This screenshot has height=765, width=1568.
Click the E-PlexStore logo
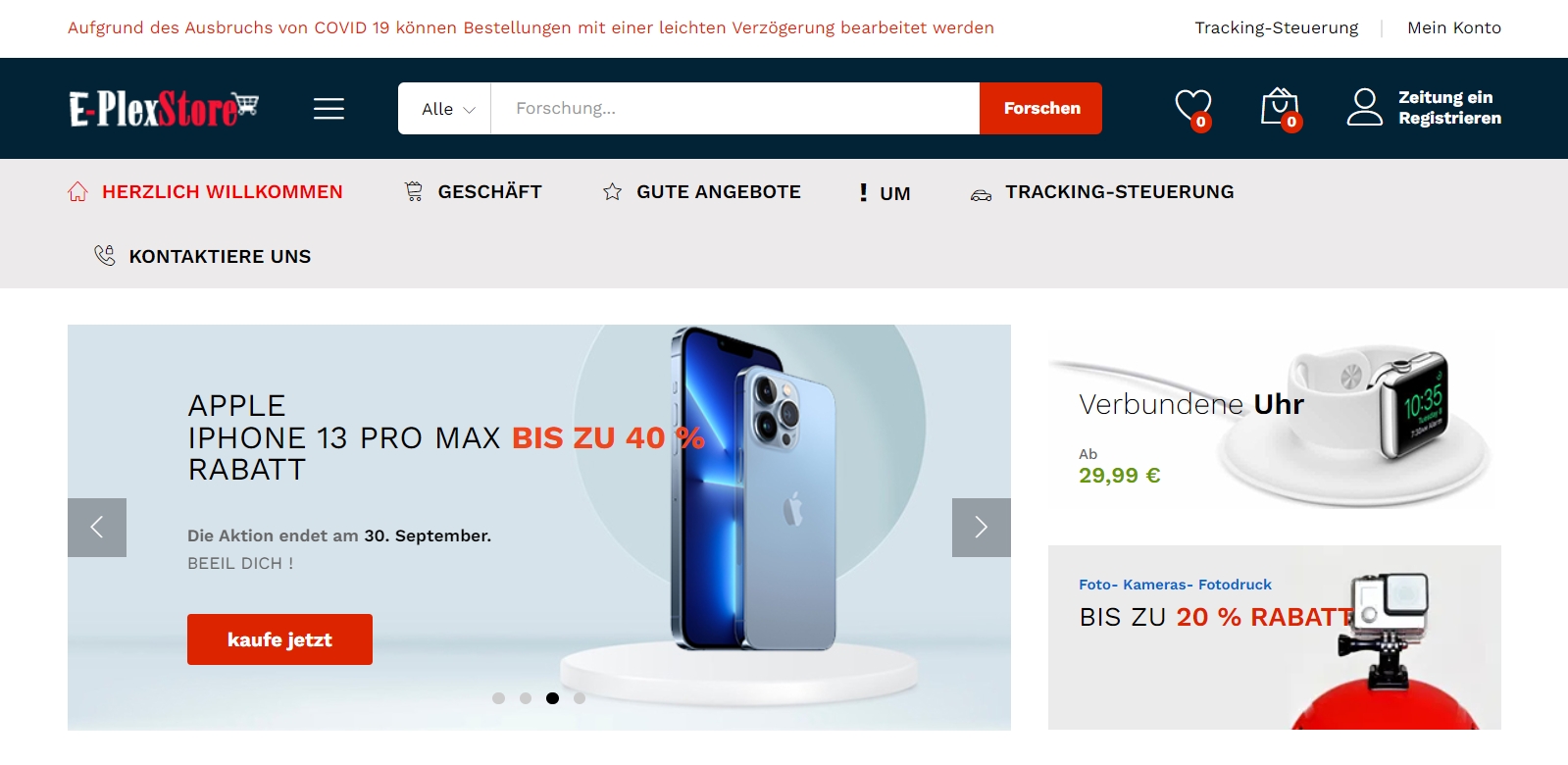(x=164, y=109)
